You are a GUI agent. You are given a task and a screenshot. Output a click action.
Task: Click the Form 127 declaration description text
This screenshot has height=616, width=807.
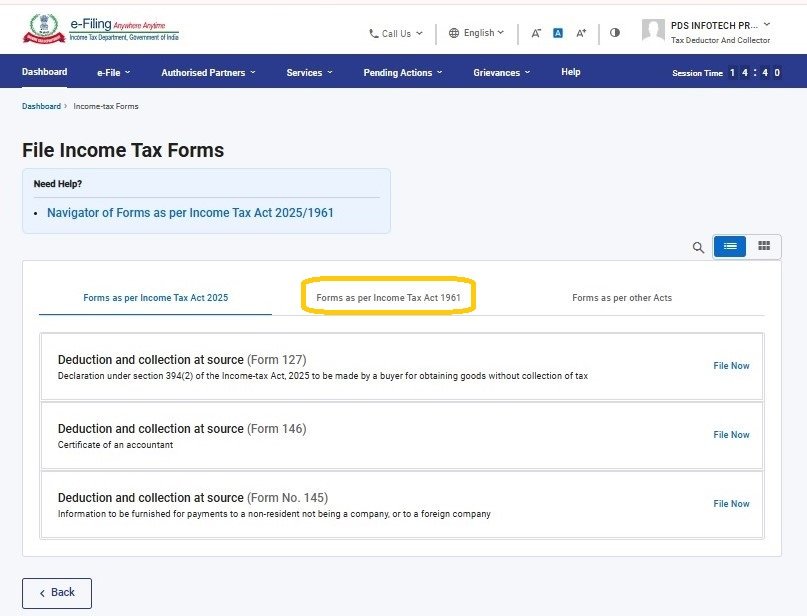click(323, 376)
